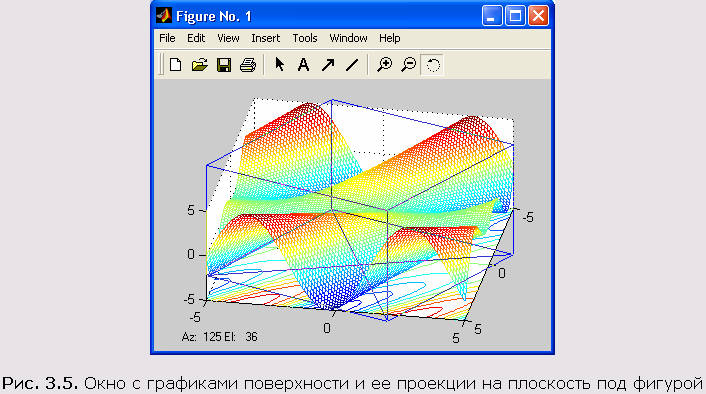Open the File menu

pos(167,38)
